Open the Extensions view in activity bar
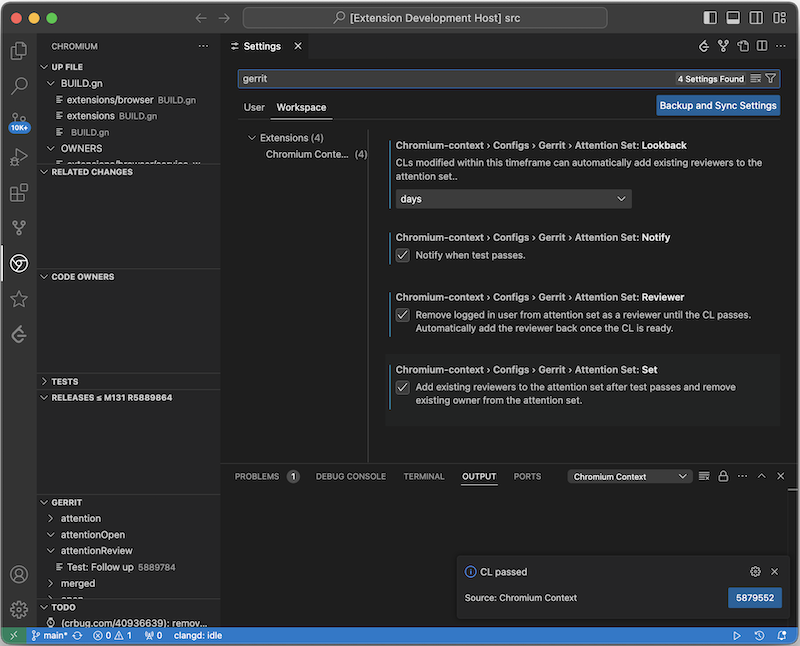 coord(19,193)
